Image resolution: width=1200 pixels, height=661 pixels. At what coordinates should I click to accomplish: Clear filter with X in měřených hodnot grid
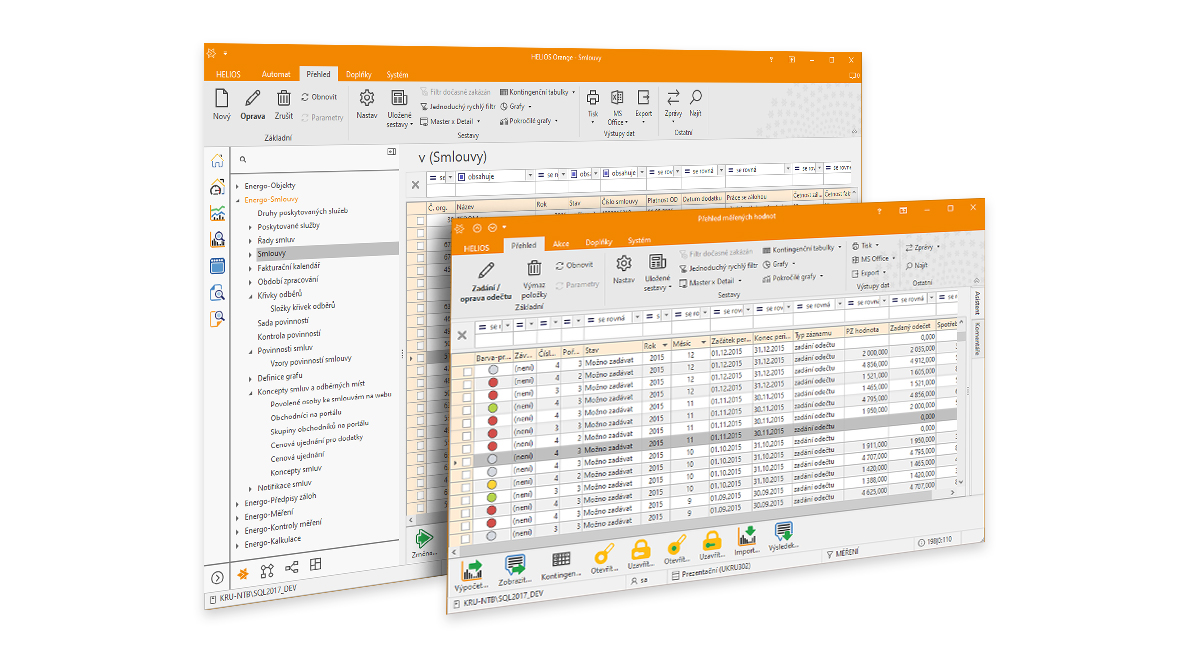(462, 336)
